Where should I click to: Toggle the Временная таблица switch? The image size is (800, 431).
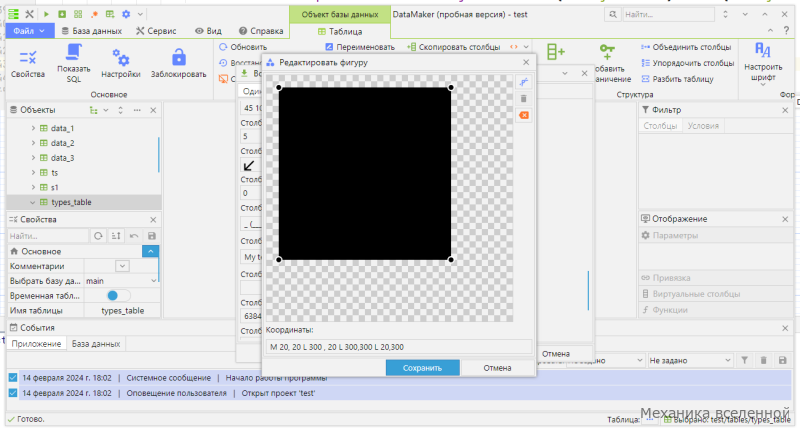tap(118, 296)
